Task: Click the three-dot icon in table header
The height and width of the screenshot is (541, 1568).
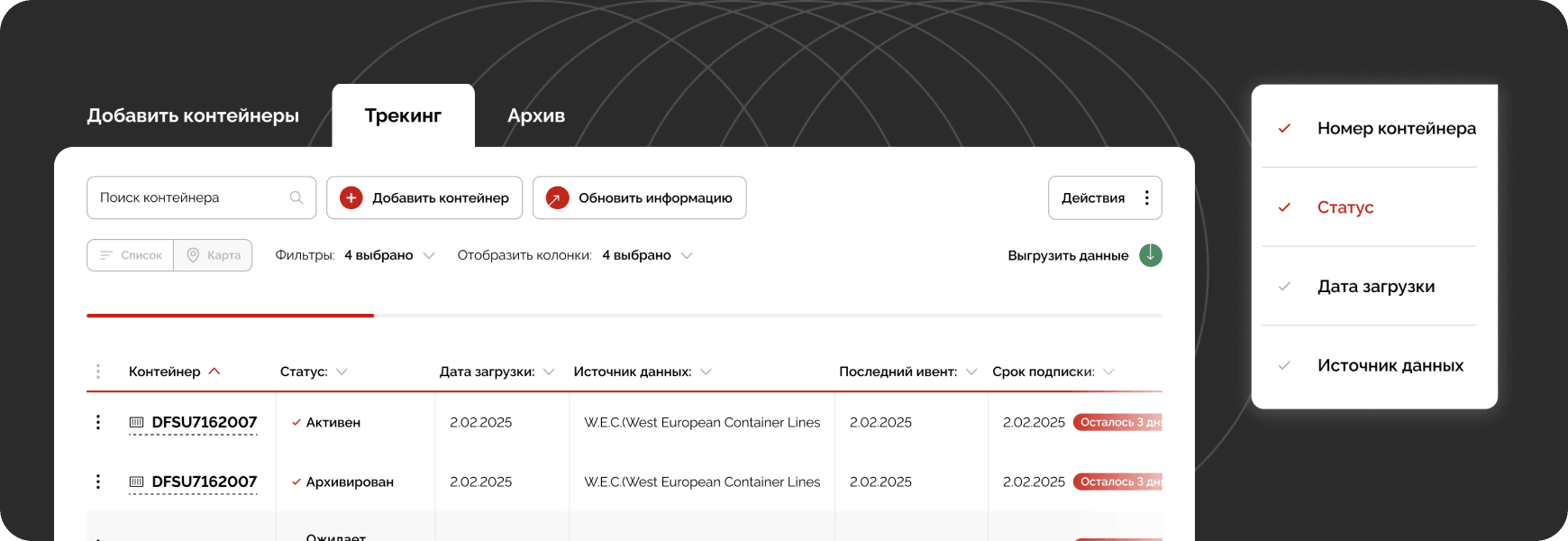Action: pos(98,371)
